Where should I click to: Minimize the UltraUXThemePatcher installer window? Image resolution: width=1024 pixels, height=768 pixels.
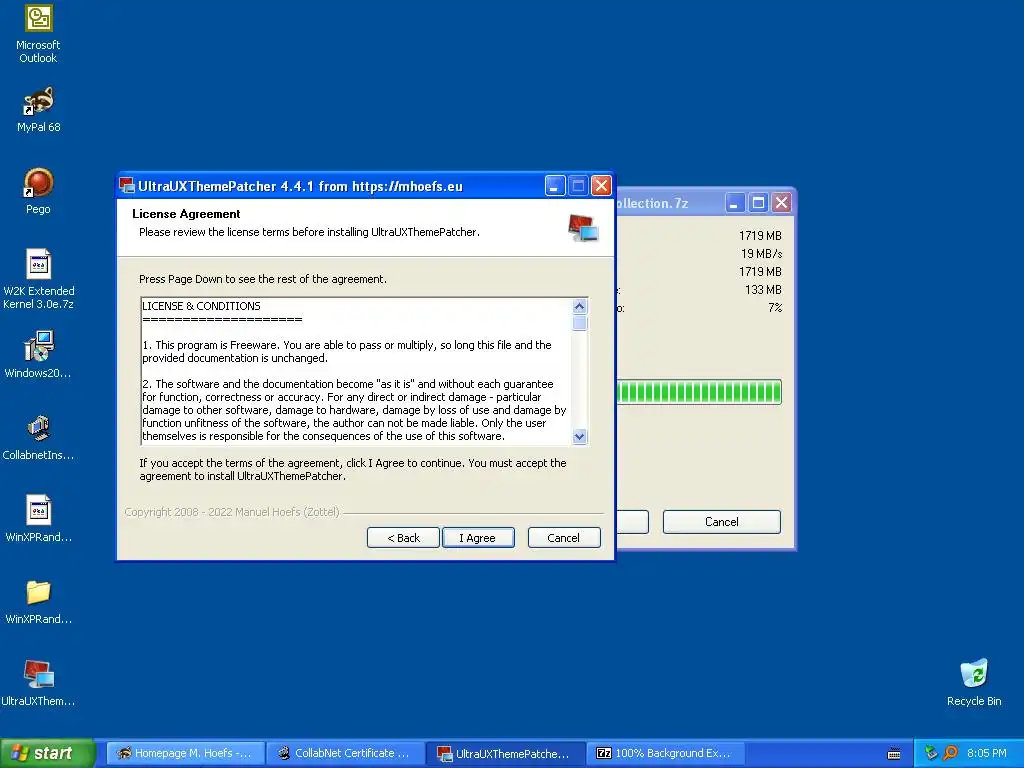point(555,186)
